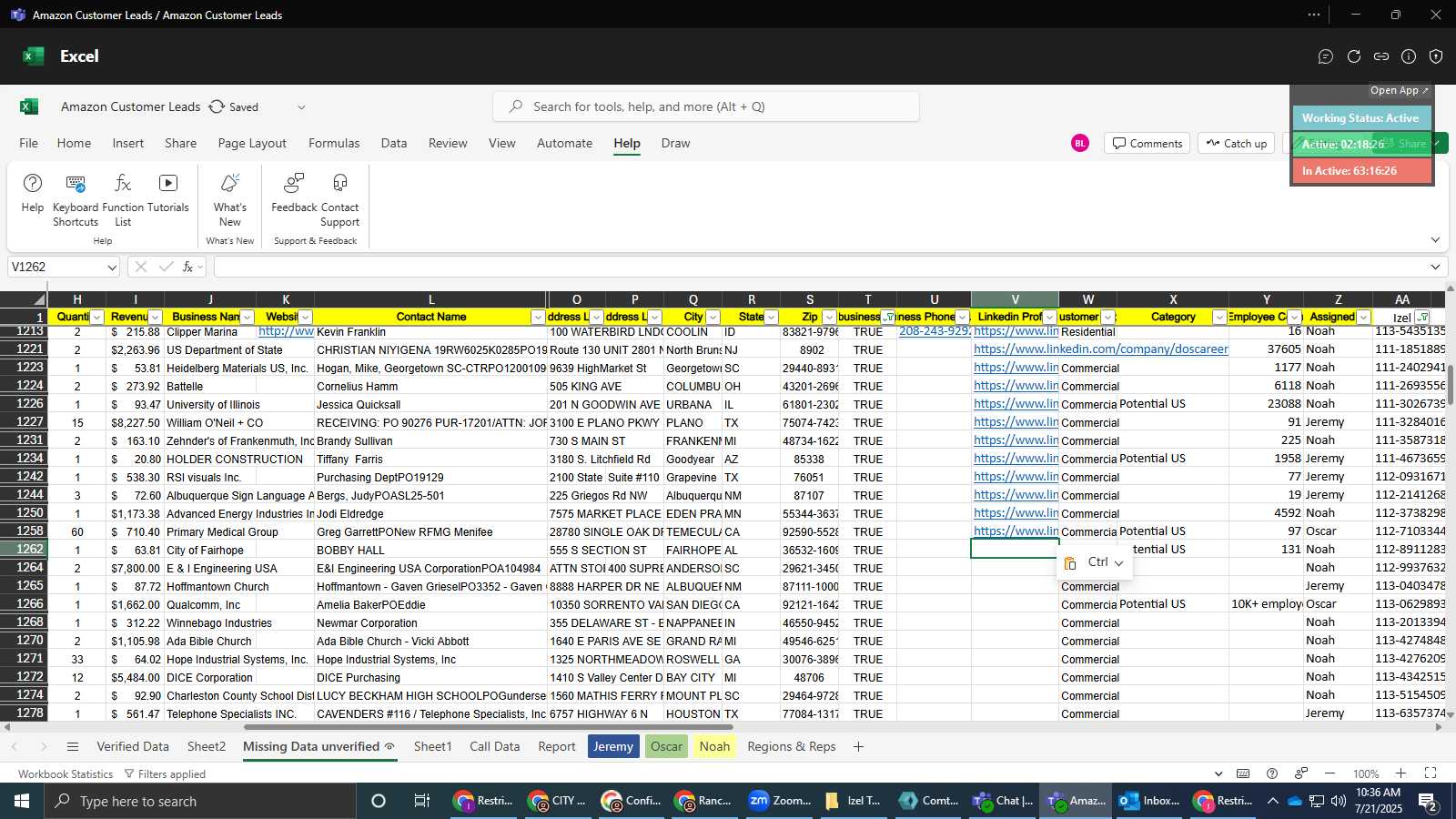This screenshot has height=819, width=1456.
Task: Open Windows Start menu
Action: [22, 801]
